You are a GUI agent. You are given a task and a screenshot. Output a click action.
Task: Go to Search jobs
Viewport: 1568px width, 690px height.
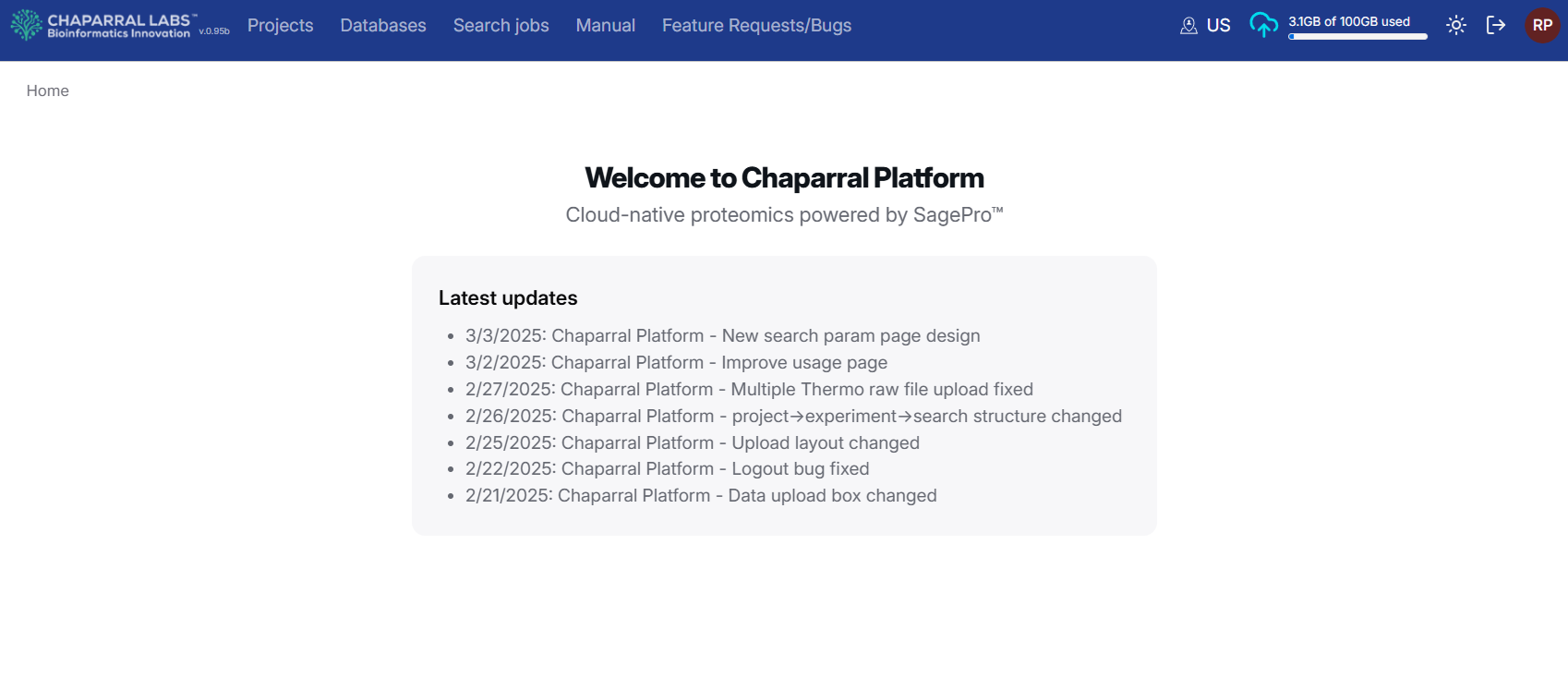point(501,26)
